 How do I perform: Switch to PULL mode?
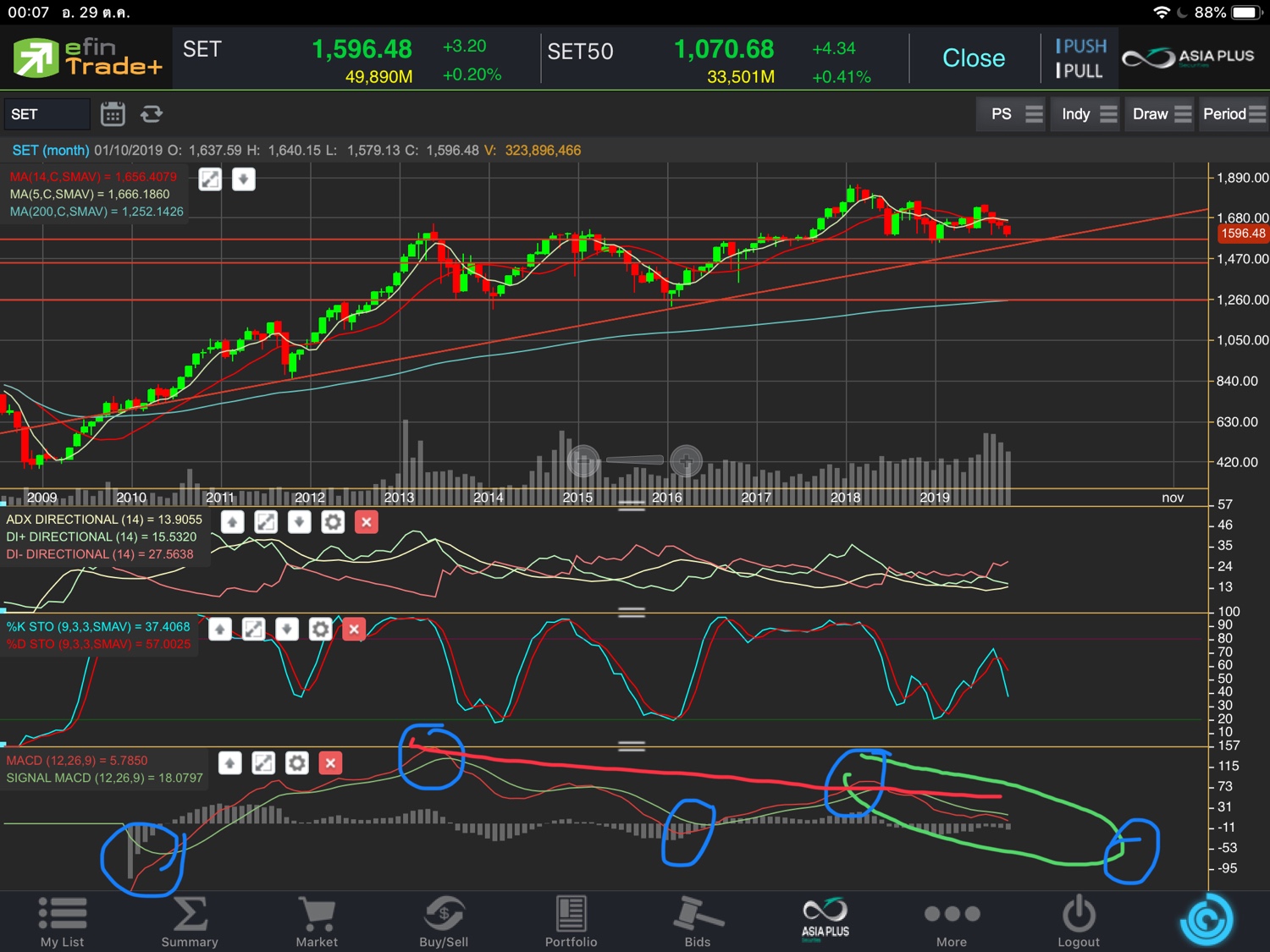tap(1079, 71)
